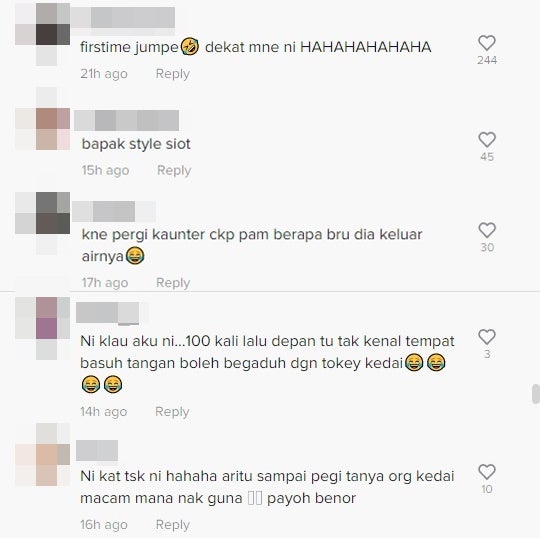This screenshot has width=540, height=538.
Task: Tap heart icon on 'bapak style siot' comment
Action: coord(487,140)
